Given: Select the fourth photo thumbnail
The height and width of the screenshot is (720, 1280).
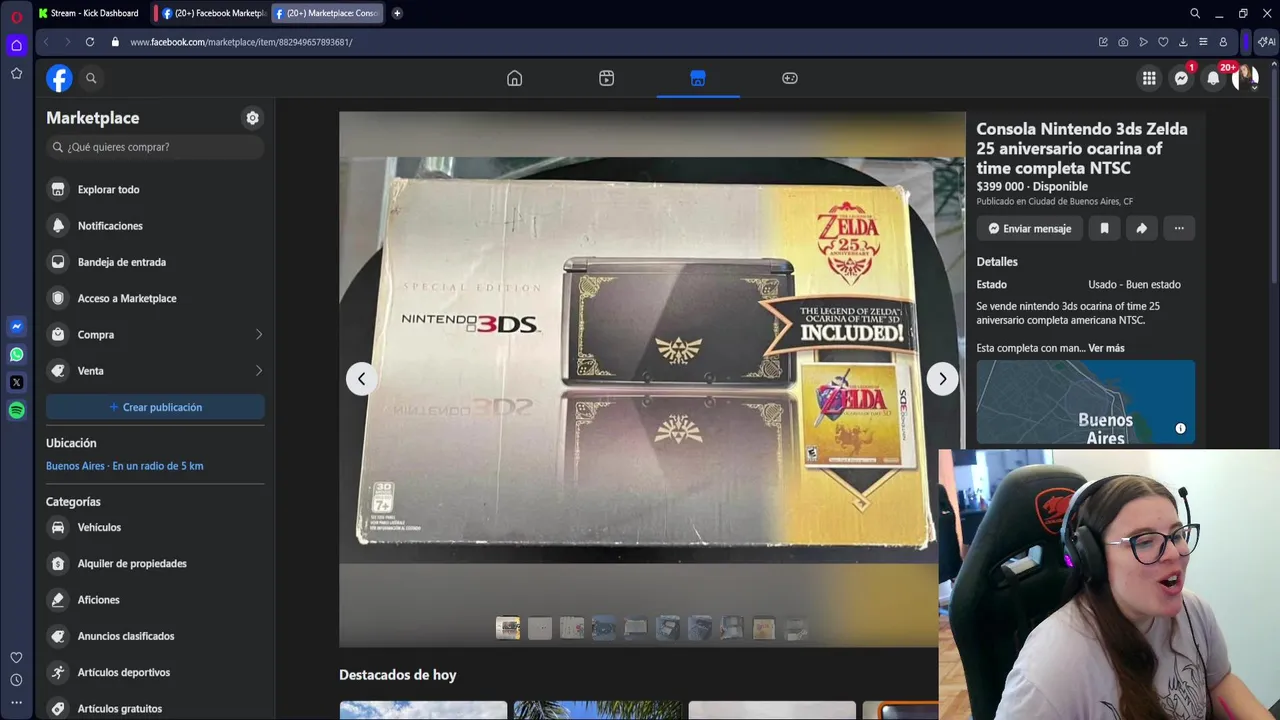Looking at the screenshot, I should point(604,628).
